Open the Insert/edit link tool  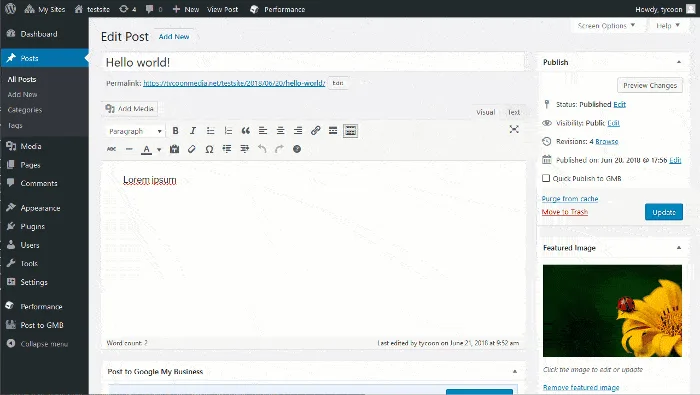click(x=316, y=131)
